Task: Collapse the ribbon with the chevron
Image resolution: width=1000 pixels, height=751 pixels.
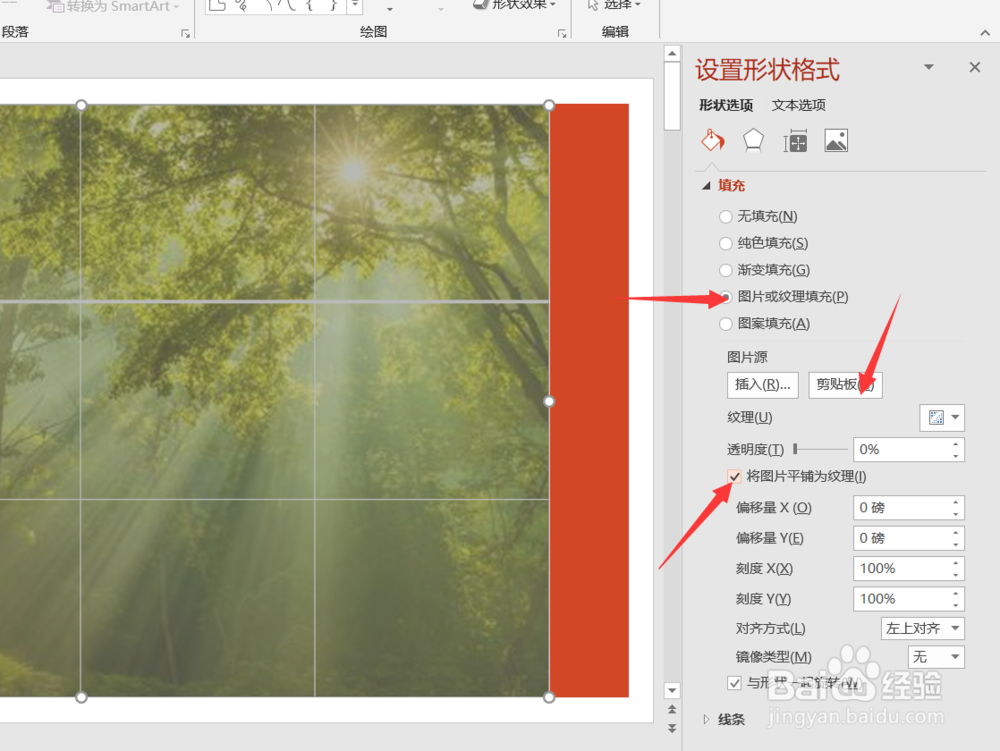Action: [x=985, y=33]
